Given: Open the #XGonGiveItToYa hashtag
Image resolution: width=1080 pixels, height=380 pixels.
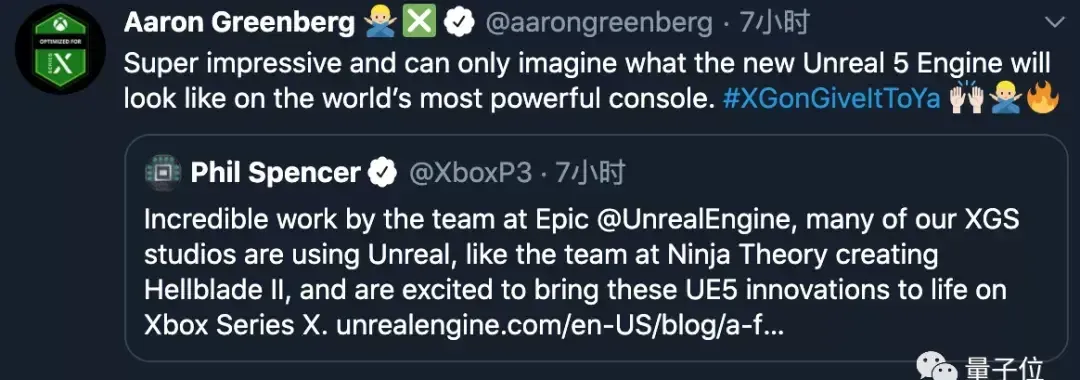Looking at the screenshot, I should (832, 100).
